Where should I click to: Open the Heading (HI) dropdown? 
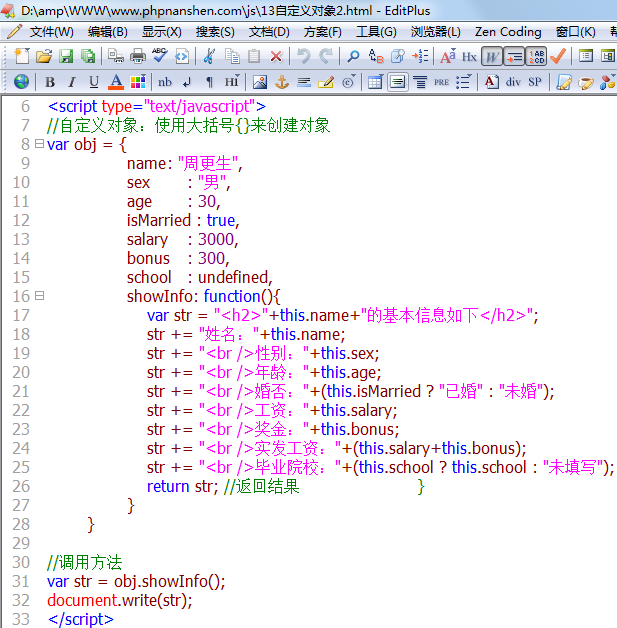232,82
